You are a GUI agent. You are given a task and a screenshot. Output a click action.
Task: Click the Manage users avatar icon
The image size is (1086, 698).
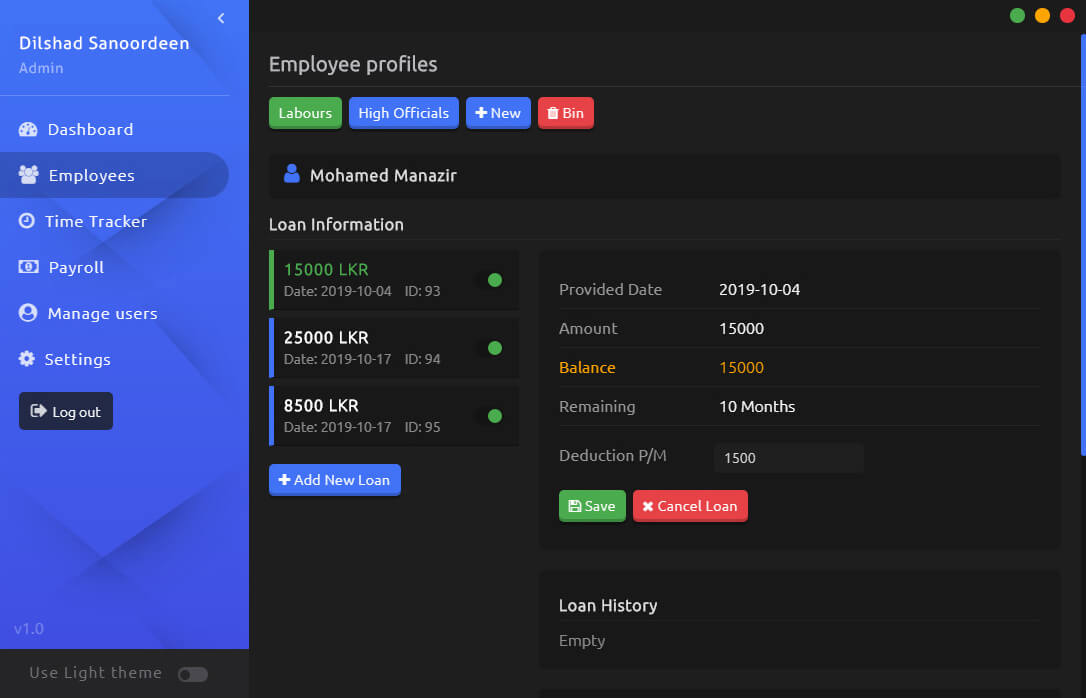coord(28,313)
